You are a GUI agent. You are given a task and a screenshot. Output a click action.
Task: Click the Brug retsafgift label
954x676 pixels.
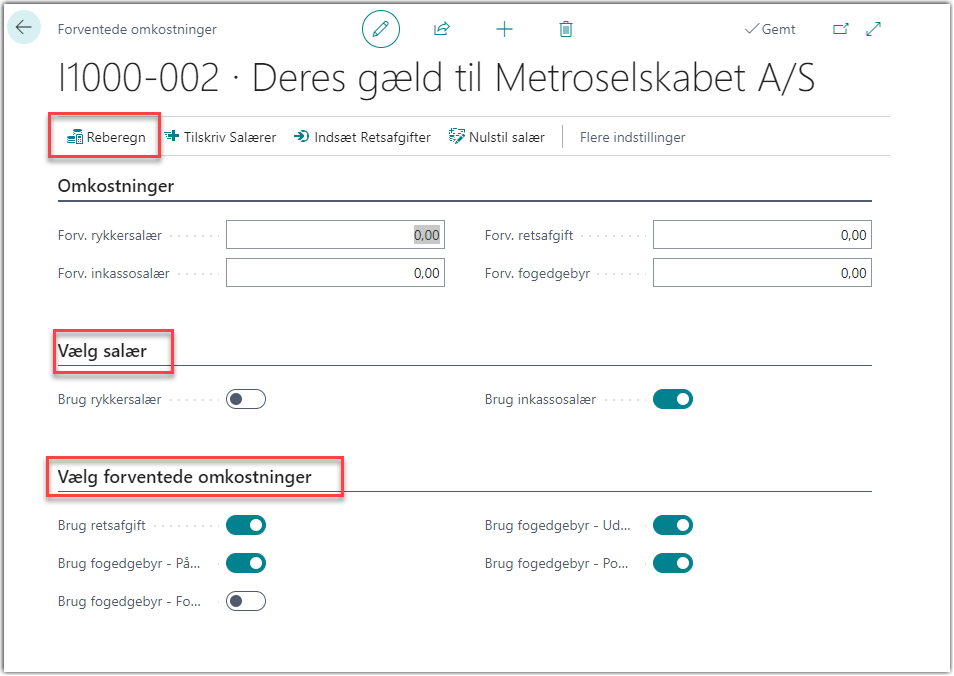pos(102,526)
